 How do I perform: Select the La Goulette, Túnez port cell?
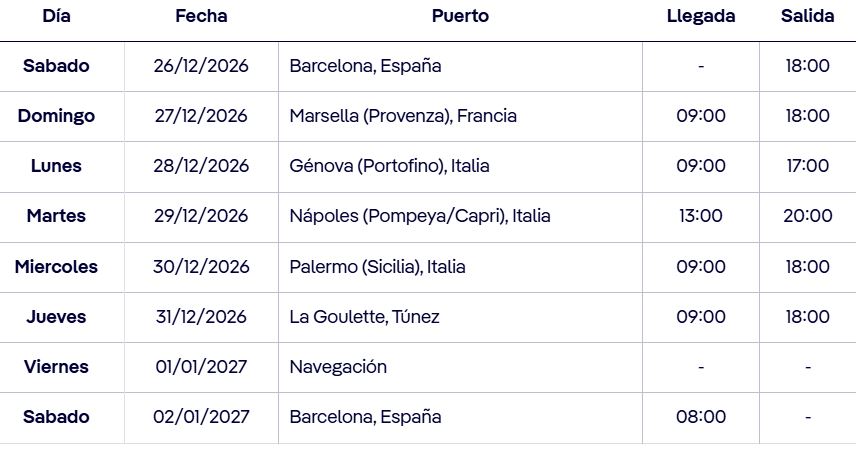coord(364,317)
